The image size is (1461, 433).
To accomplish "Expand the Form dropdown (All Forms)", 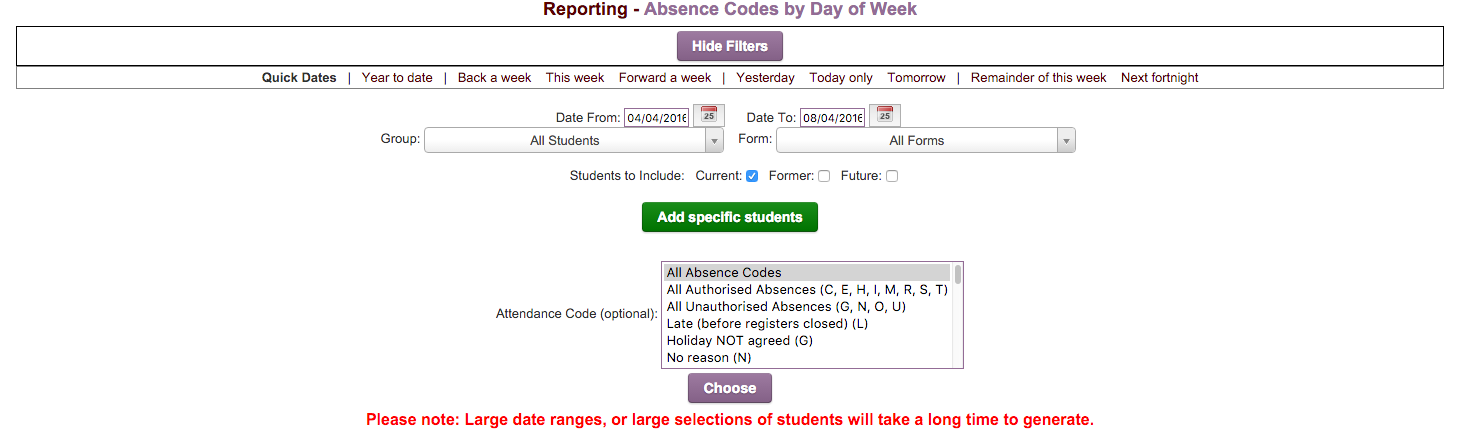I will (925, 141).
